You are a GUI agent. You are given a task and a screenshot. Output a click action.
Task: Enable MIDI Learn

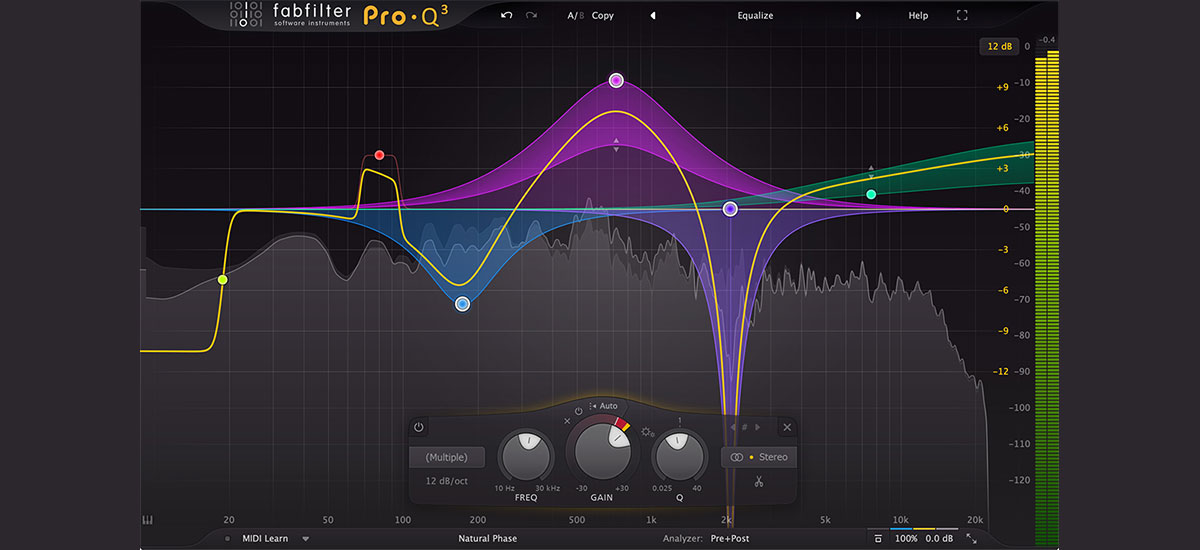coord(265,538)
